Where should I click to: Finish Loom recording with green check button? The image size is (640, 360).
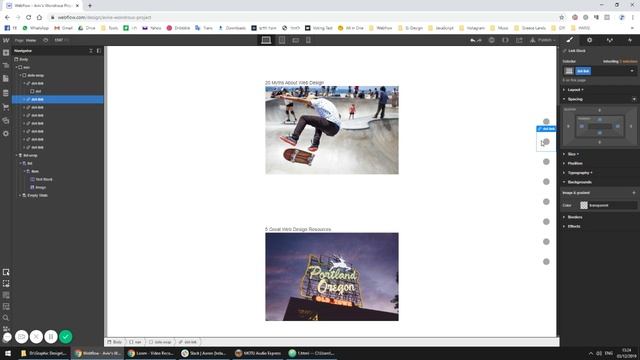pyautogui.click(x=66, y=336)
